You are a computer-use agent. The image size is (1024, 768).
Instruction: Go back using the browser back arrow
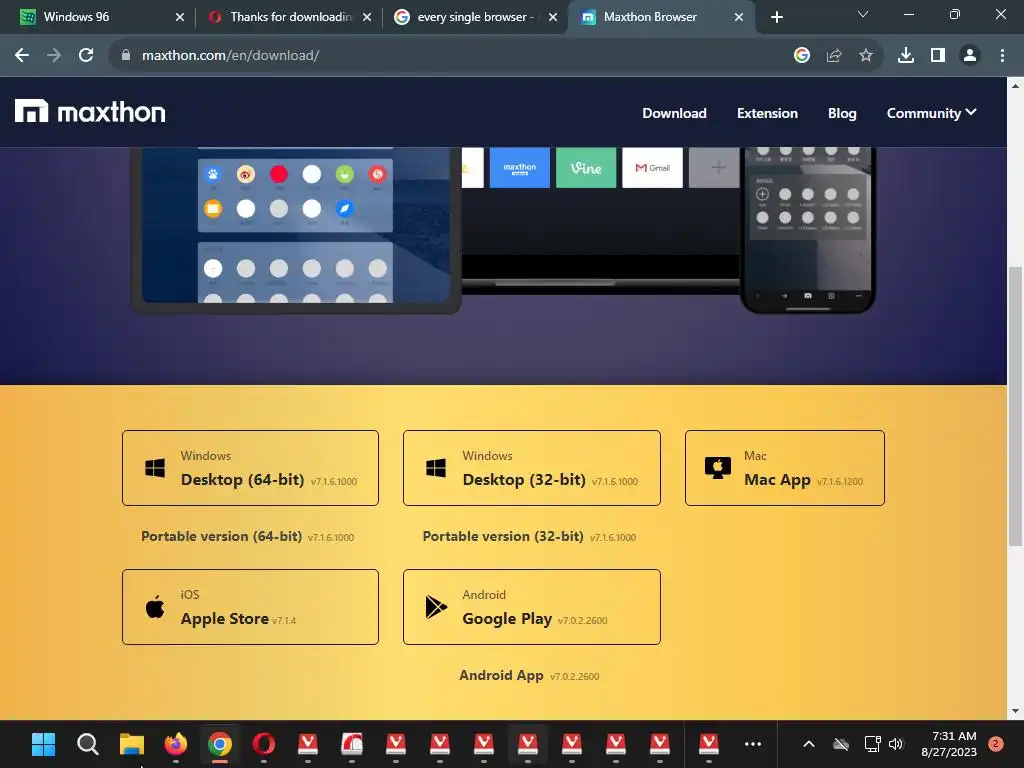click(x=22, y=56)
